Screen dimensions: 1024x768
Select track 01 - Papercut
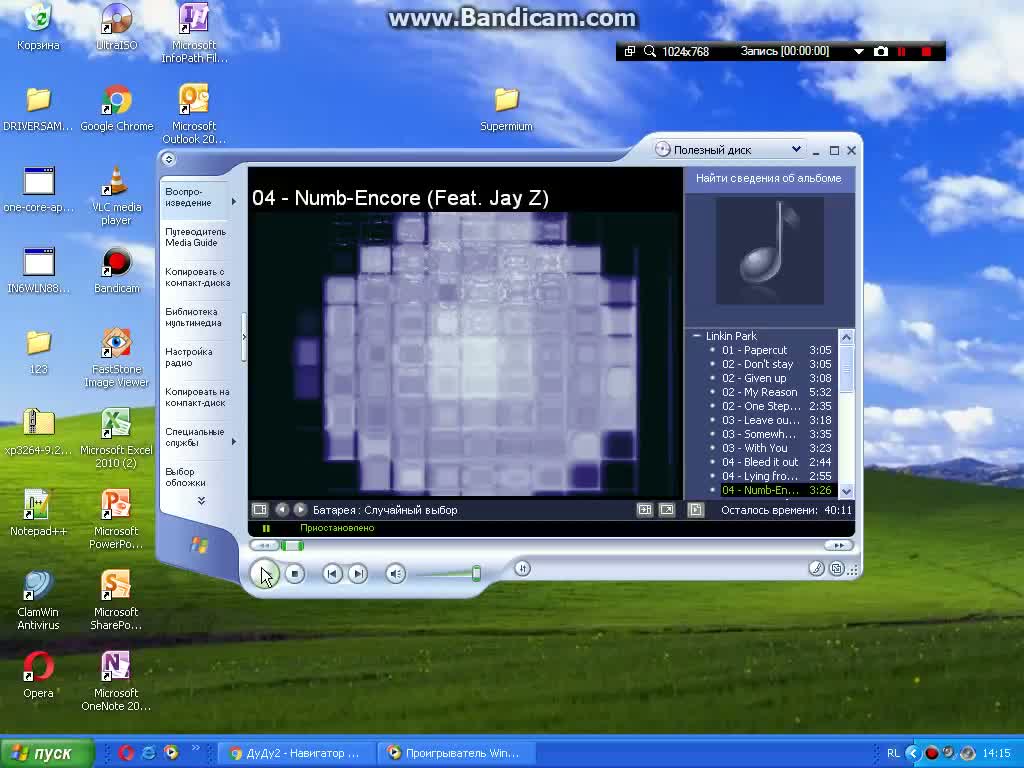click(x=771, y=350)
